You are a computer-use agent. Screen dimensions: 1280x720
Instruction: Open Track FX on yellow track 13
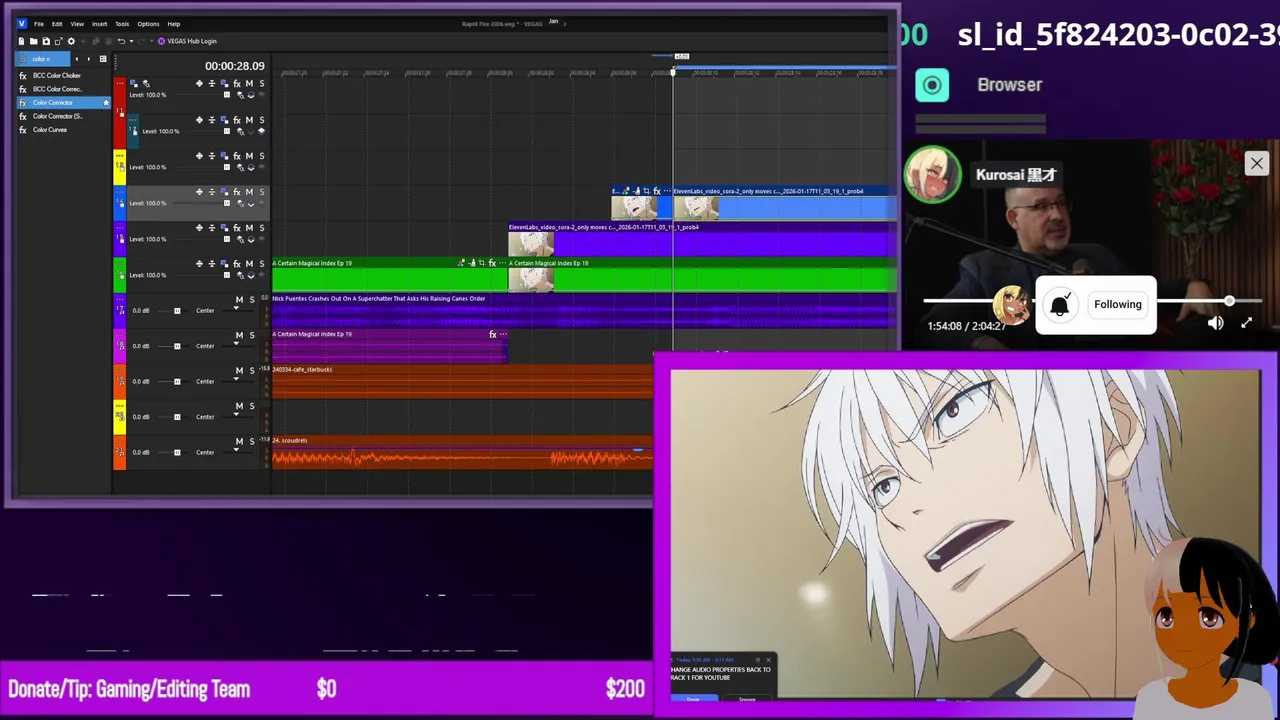click(237, 156)
